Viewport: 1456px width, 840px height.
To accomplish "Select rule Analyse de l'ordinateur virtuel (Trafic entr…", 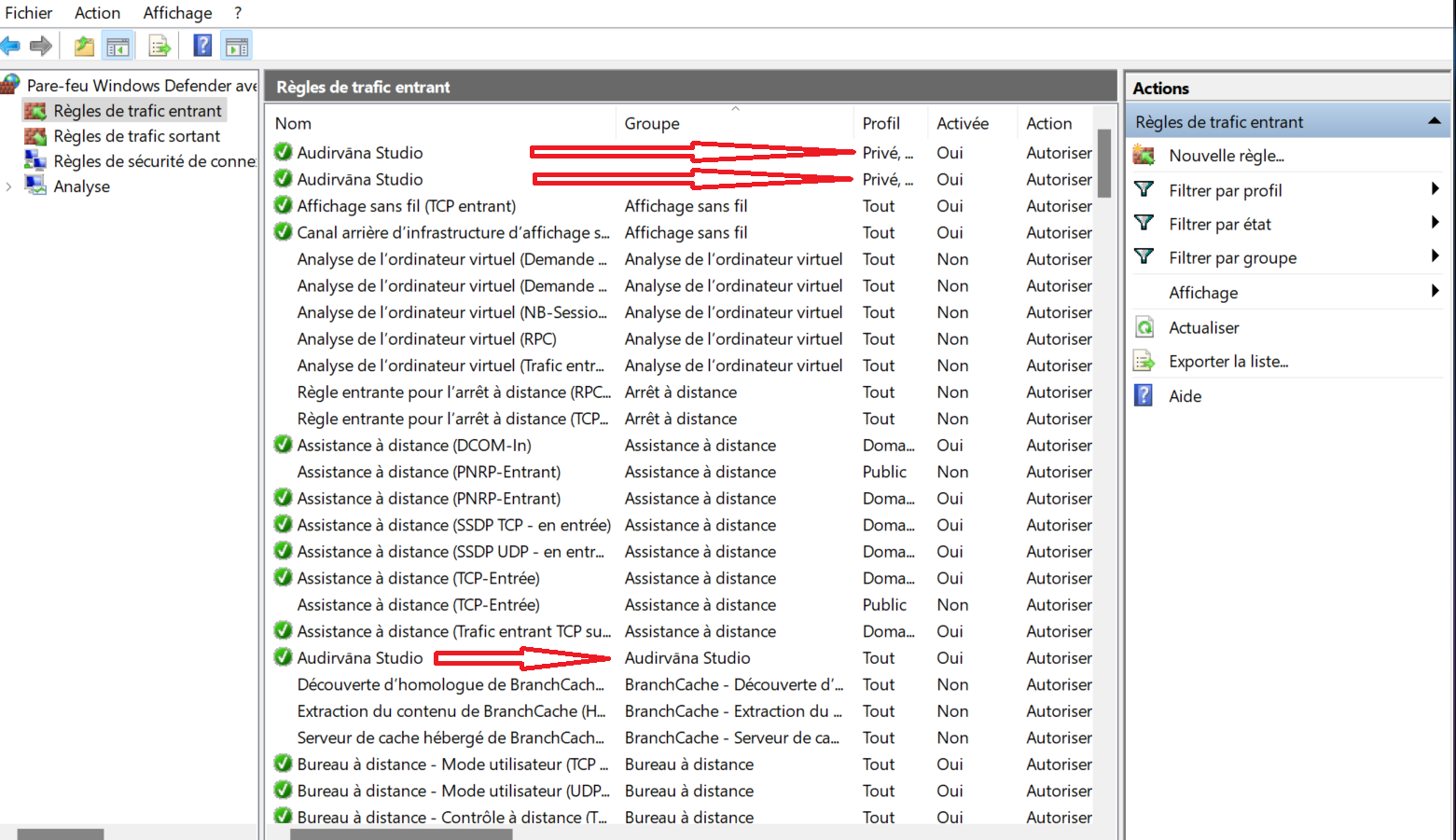I will (451, 365).
